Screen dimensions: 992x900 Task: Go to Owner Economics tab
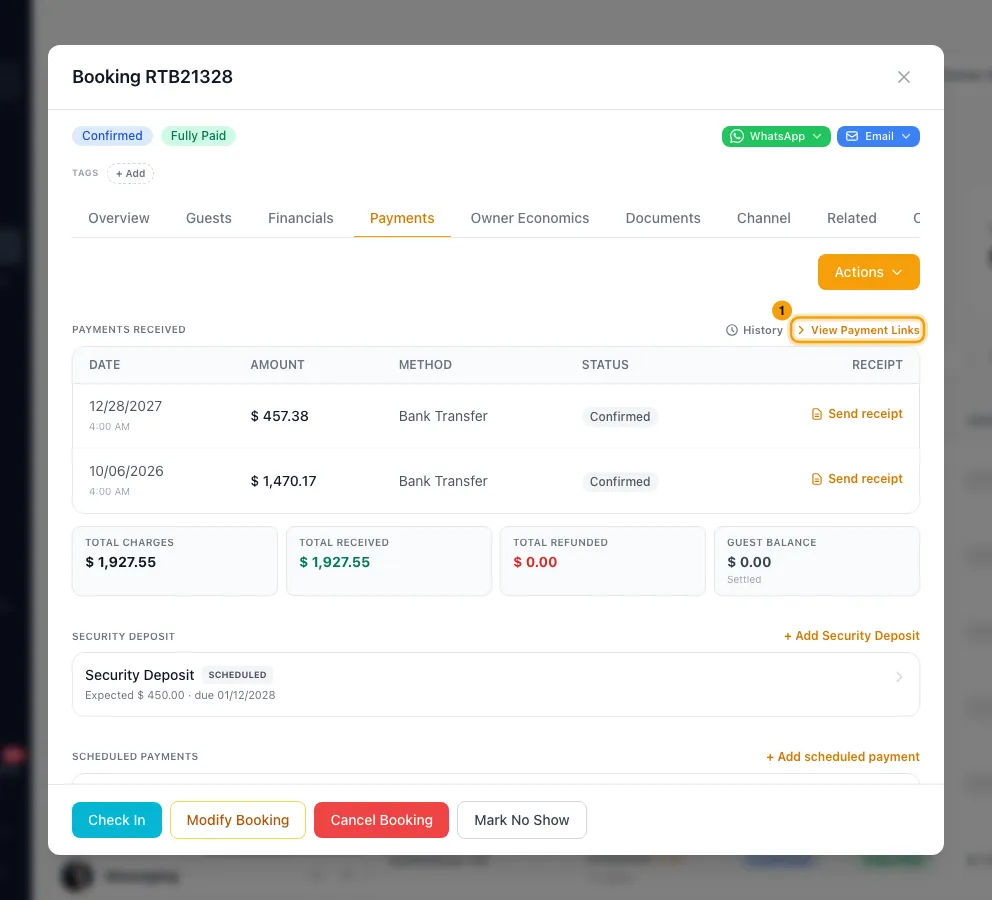point(530,218)
